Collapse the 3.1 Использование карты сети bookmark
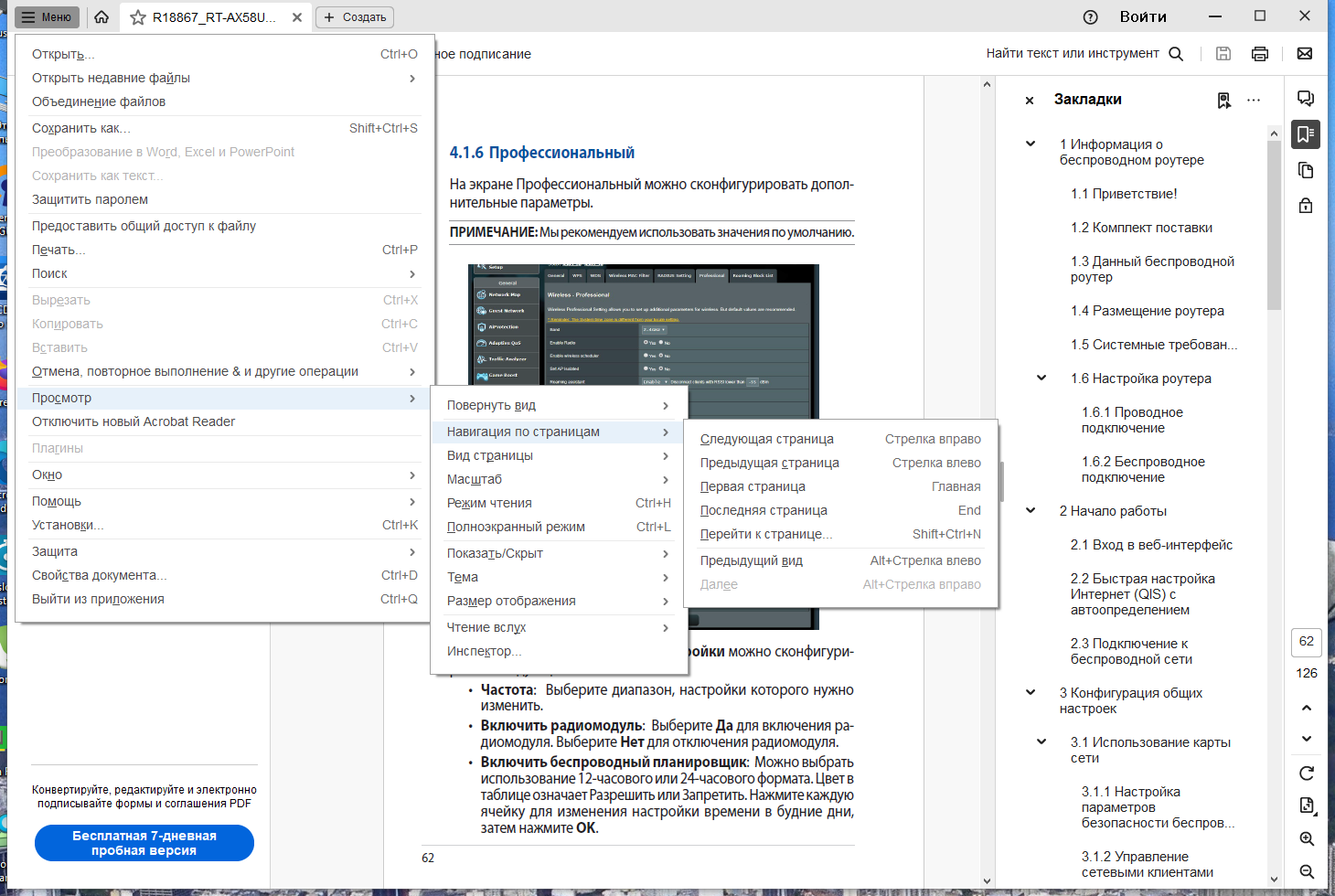 (x=1041, y=741)
